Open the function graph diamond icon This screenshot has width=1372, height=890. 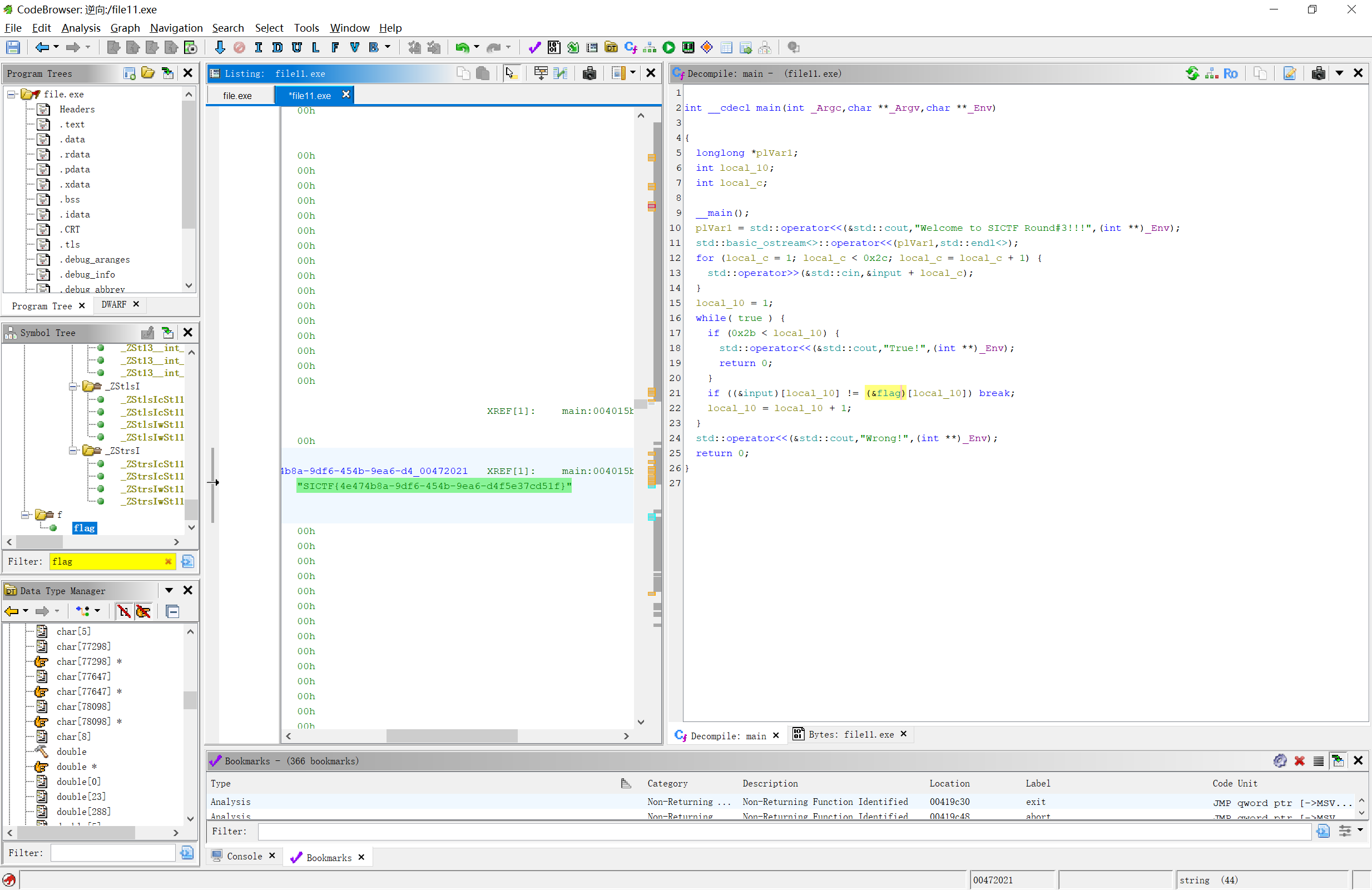click(707, 48)
